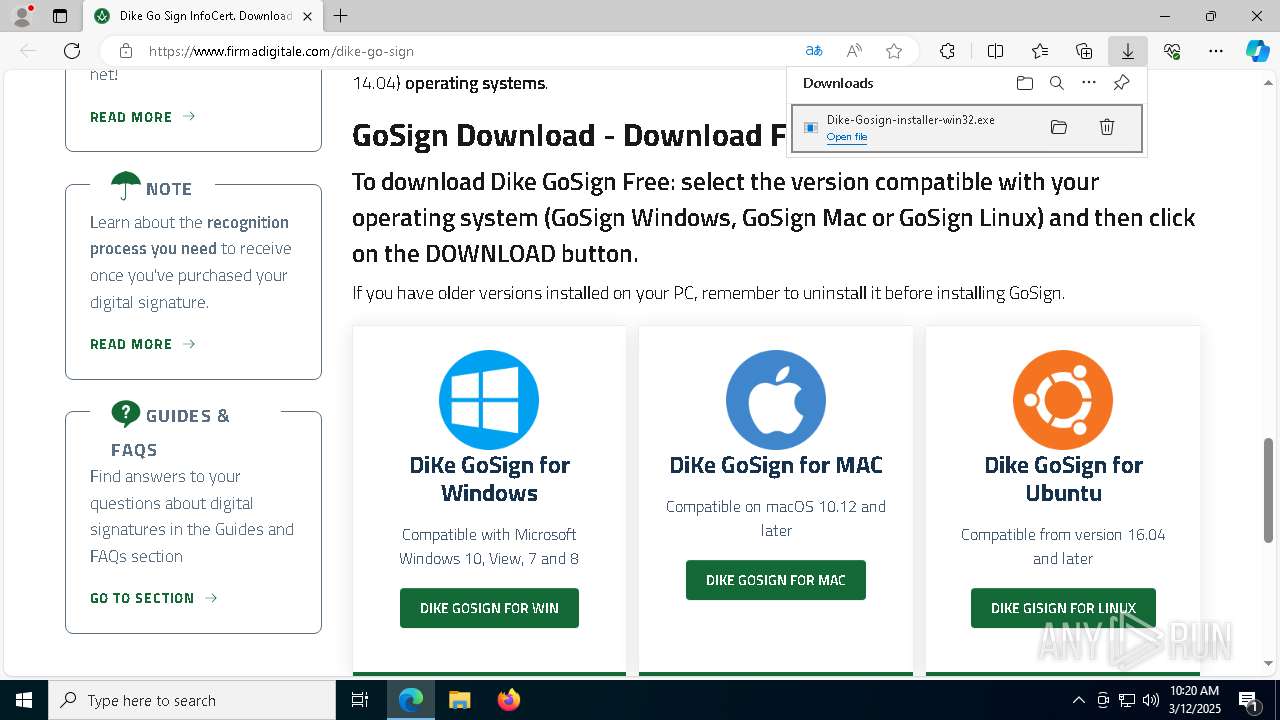Select the 'Dike GoSign for Ubuntu' heading

pyautogui.click(x=1063, y=479)
